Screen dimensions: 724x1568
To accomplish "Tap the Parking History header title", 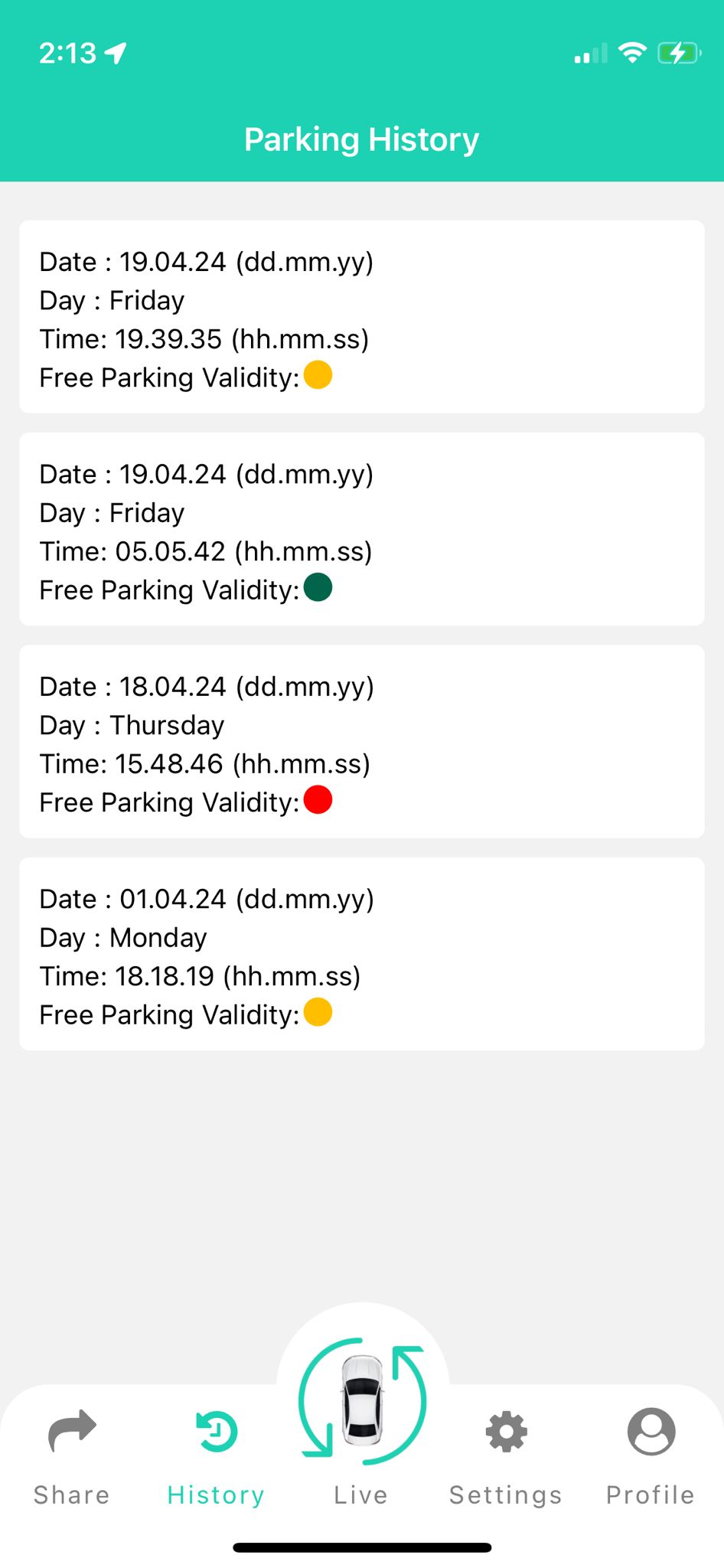I will (361, 139).
